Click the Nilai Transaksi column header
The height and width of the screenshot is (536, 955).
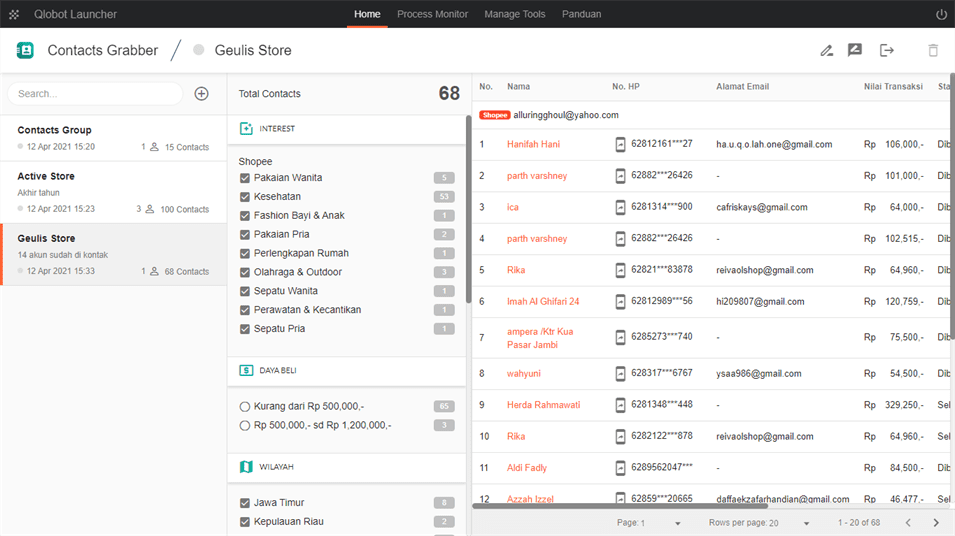tap(893, 86)
